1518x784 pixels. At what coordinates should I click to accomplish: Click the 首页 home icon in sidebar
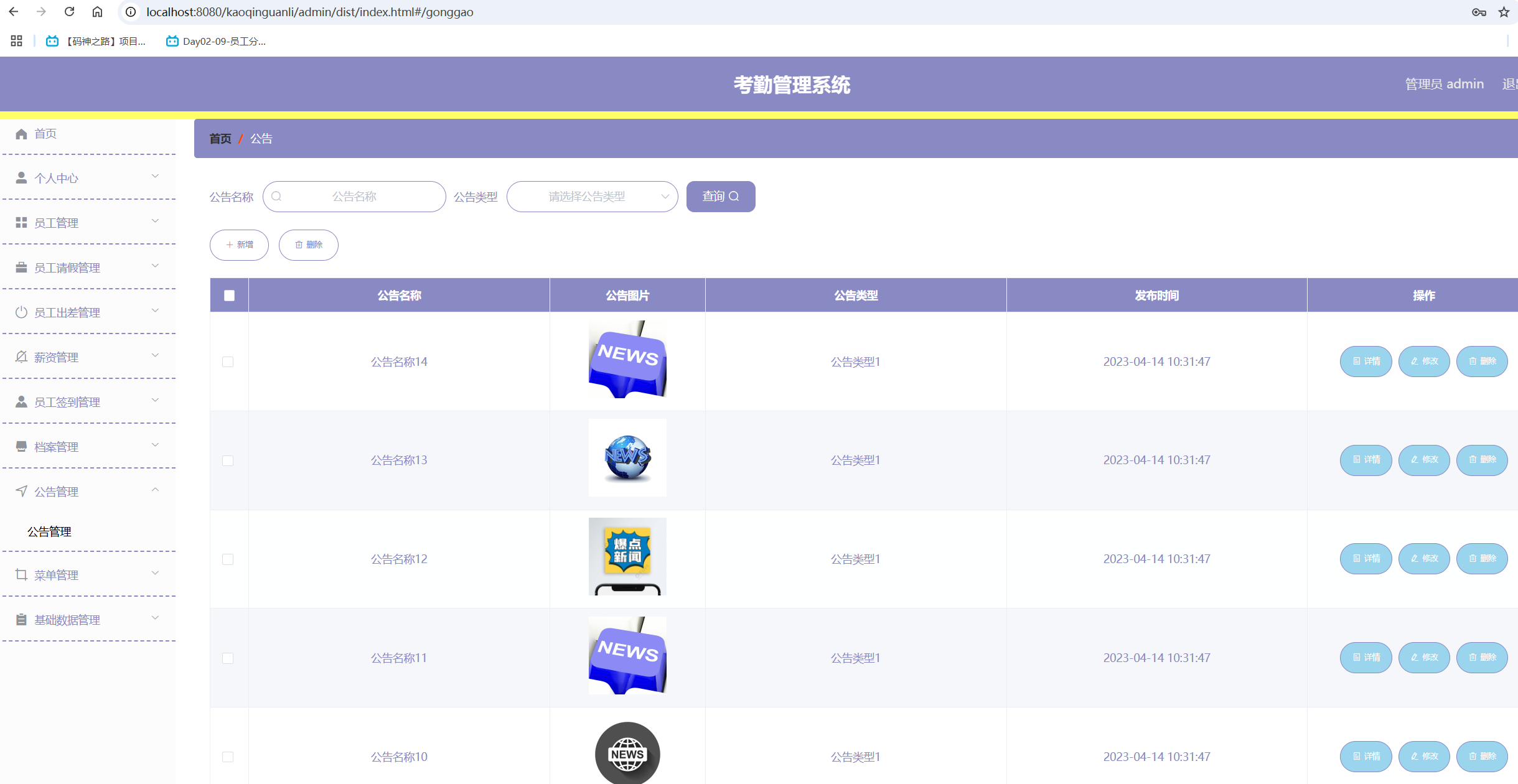point(21,134)
